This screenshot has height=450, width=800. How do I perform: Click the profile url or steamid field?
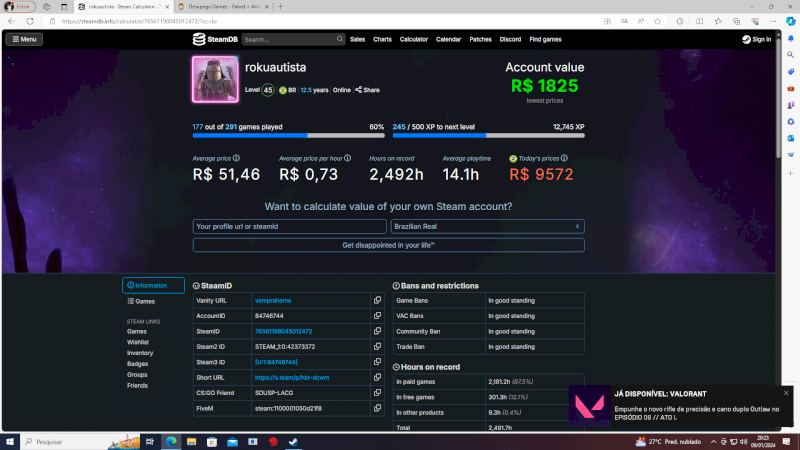pyautogui.click(x=289, y=227)
